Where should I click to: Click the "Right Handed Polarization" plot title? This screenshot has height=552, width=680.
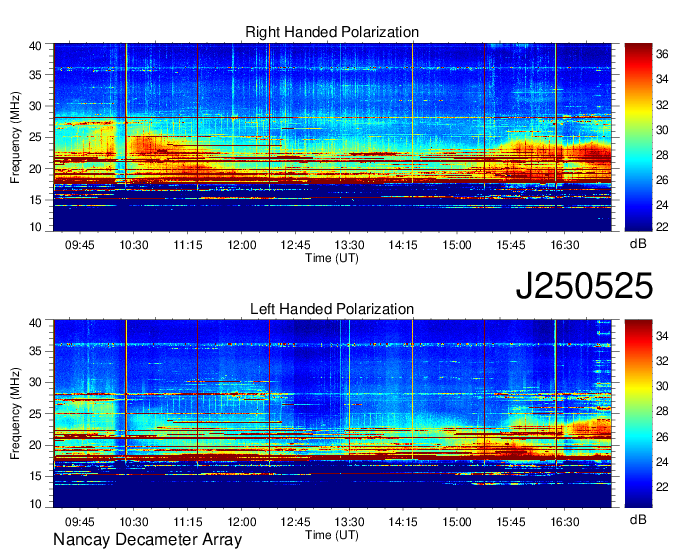tap(332, 32)
